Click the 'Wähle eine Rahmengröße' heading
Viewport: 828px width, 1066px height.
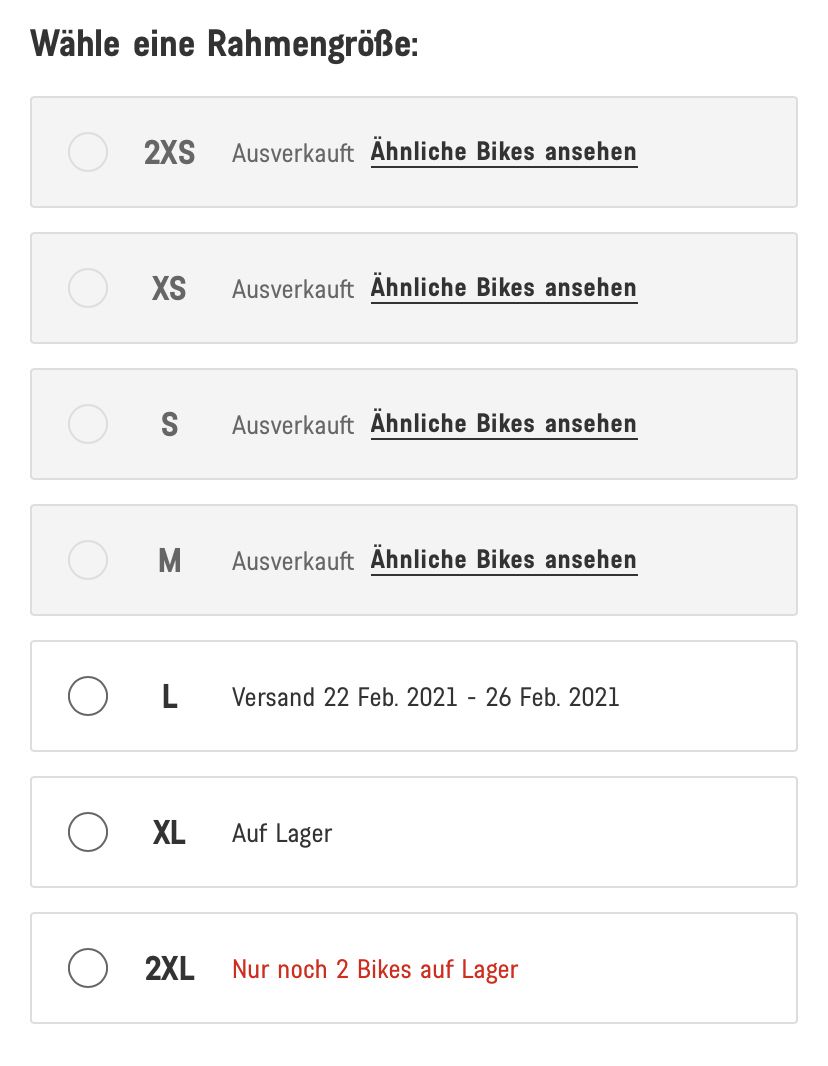click(224, 45)
